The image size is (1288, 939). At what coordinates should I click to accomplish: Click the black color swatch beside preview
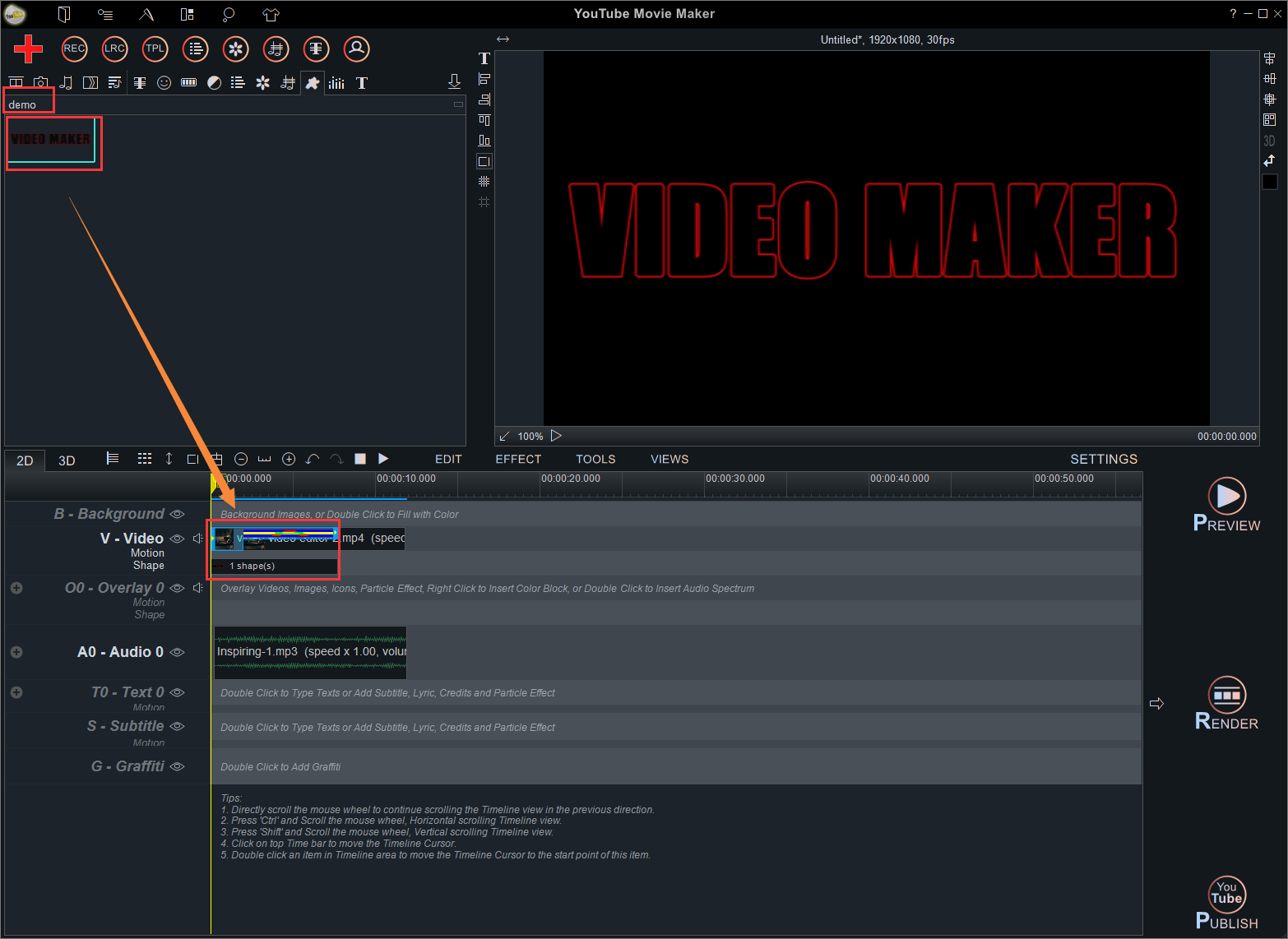(x=1270, y=182)
